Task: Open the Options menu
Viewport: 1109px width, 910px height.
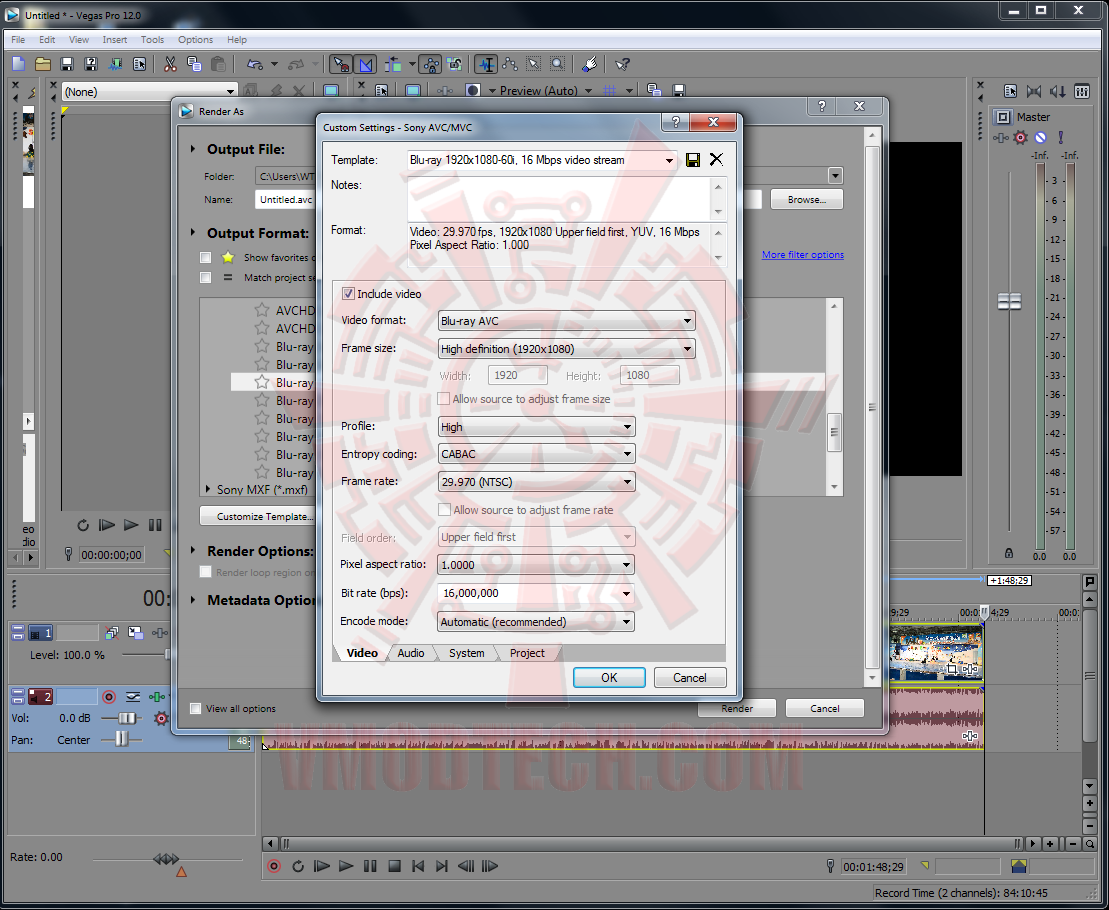Action: pyautogui.click(x=195, y=40)
